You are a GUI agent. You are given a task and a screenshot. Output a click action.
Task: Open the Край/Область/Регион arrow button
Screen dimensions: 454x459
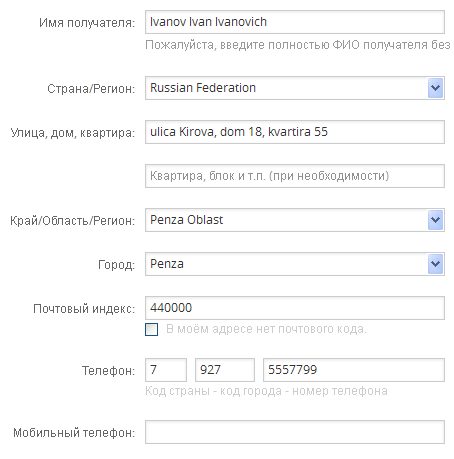(x=435, y=220)
